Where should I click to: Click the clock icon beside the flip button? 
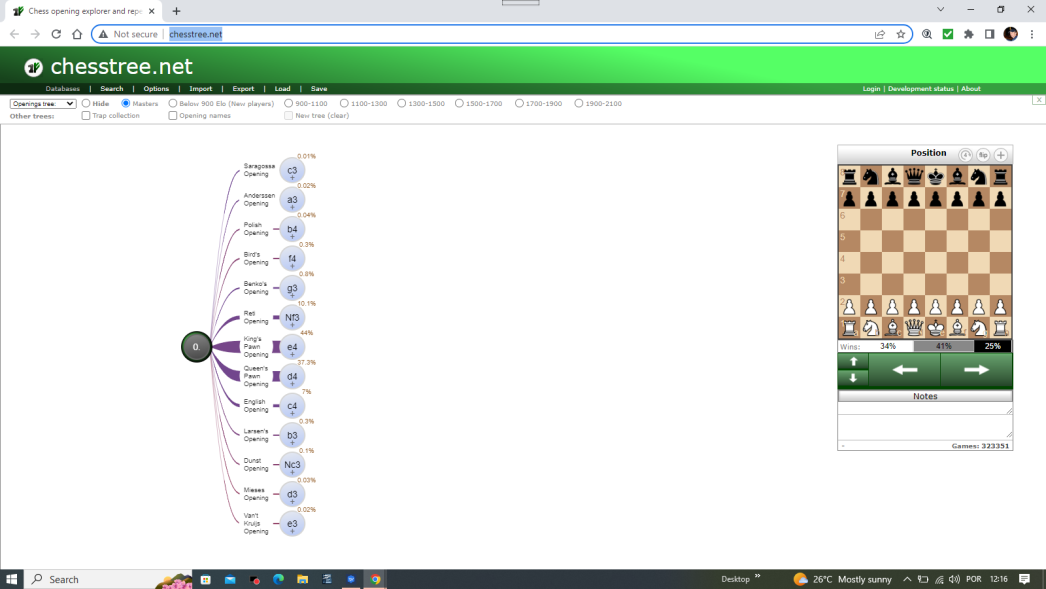point(965,155)
